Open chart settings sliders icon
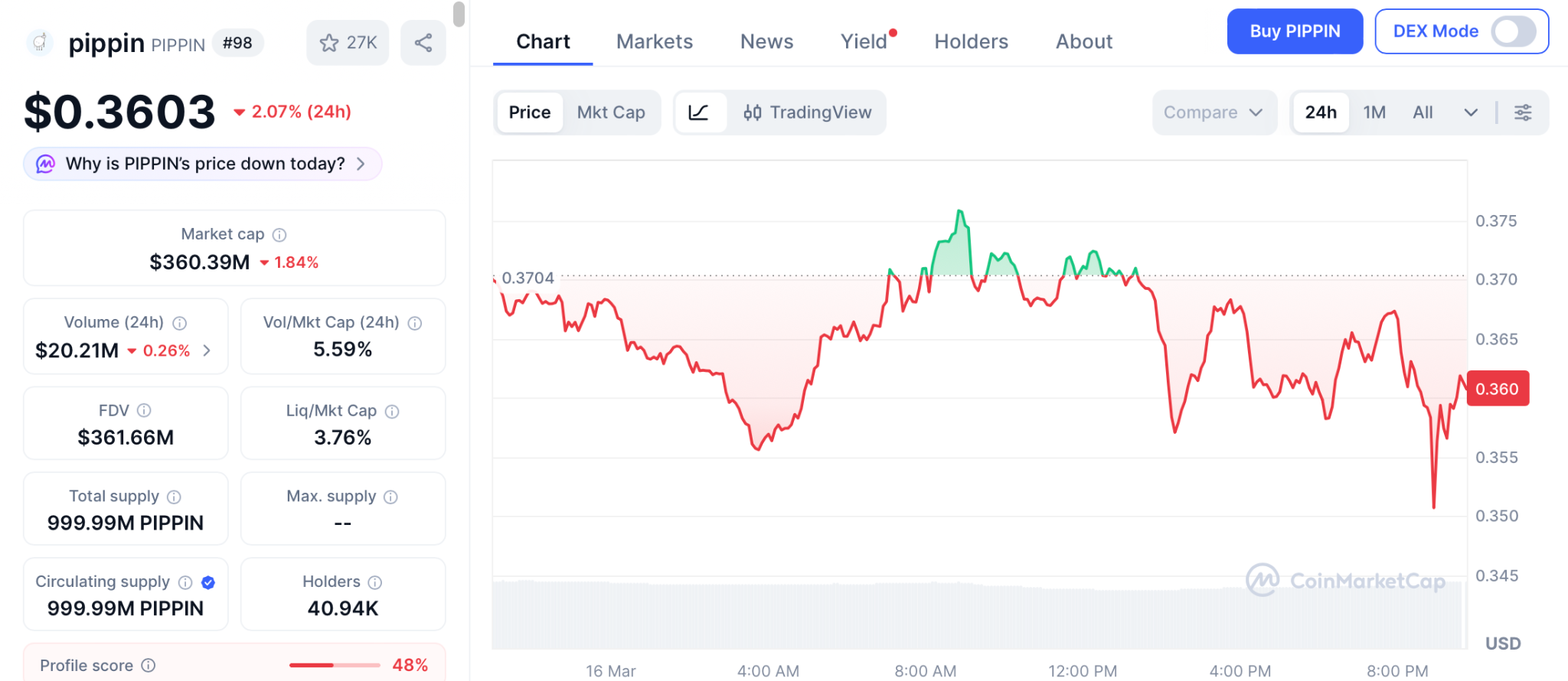This screenshot has height=681, width=1568. coord(1523,112)
